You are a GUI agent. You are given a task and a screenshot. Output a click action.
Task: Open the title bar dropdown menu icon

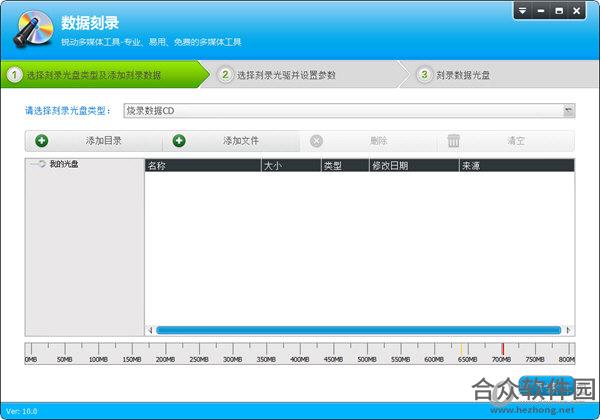pyautogui.click(x=522, y=11)
